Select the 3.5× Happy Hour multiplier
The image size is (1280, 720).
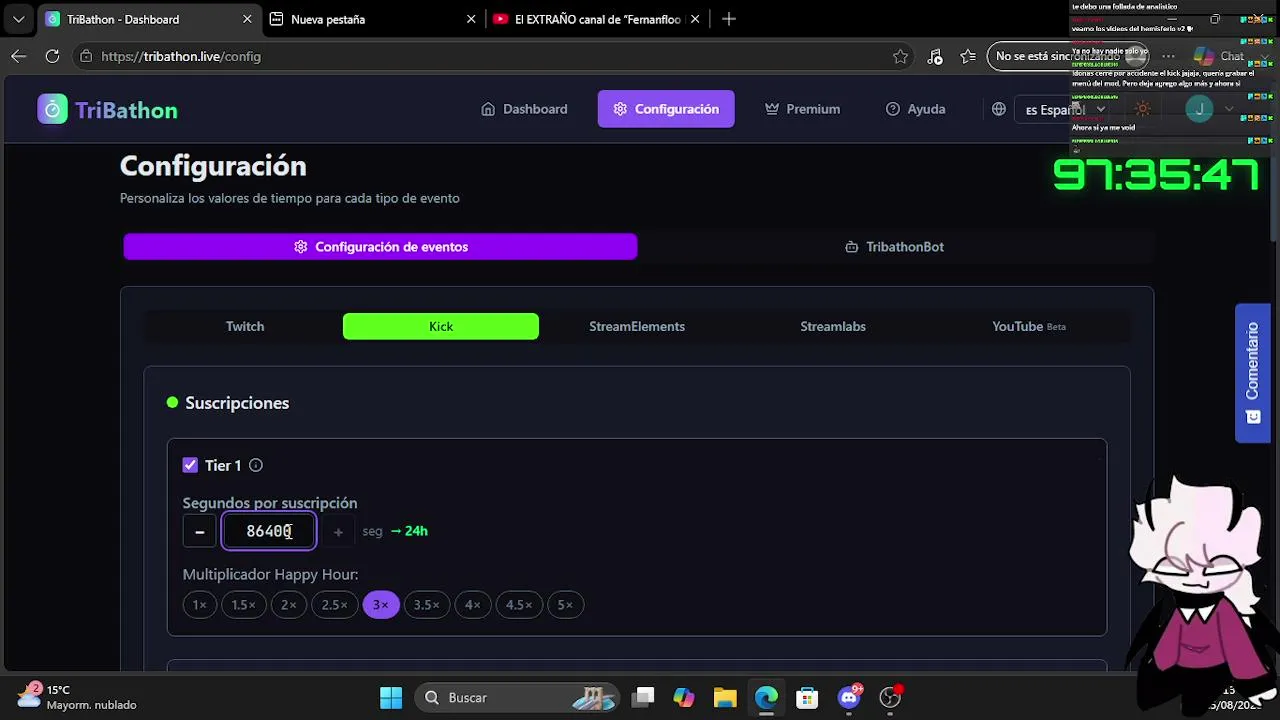[427, 605]
